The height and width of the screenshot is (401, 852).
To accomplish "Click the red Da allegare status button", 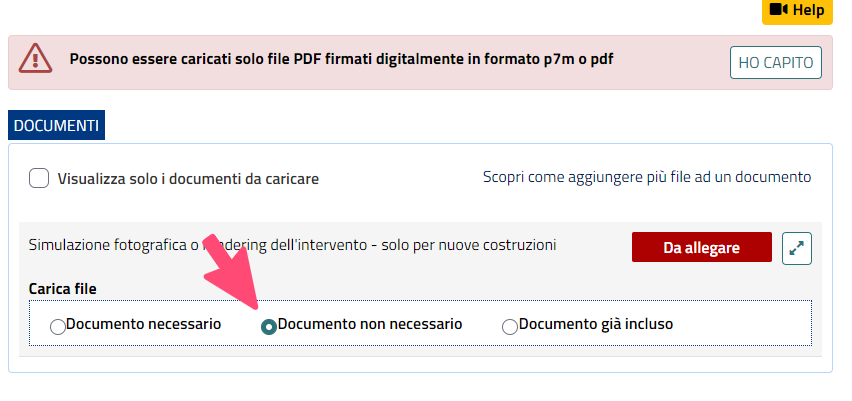I will pos(701,247).
